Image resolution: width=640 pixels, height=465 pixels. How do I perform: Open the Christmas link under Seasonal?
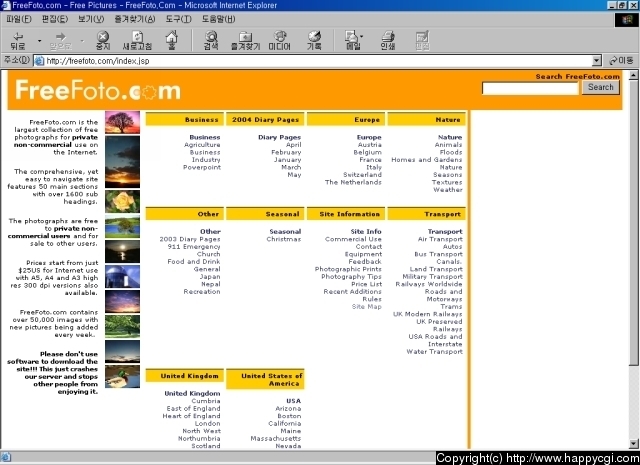point(284,239)
